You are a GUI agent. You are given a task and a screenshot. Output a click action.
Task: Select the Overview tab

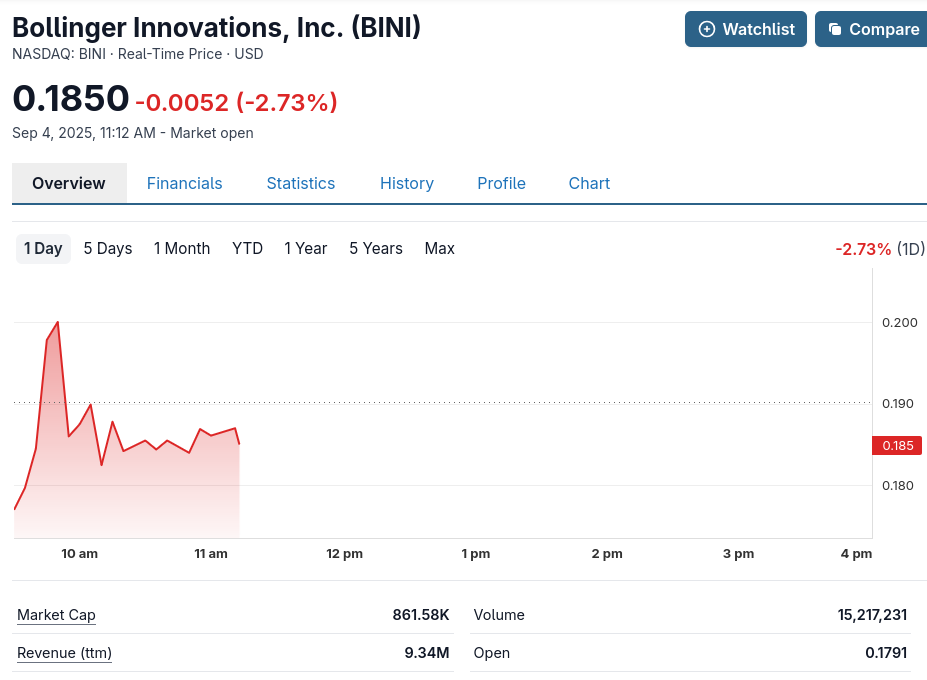click(69, 183)
